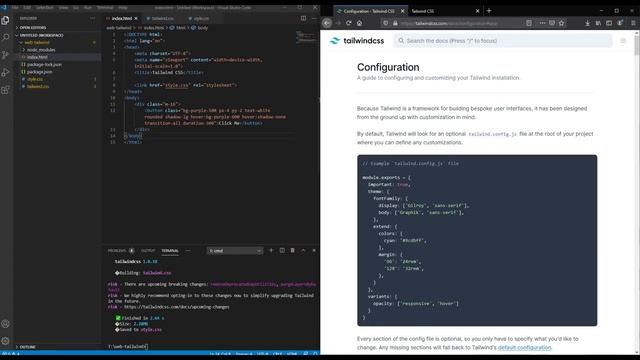Switch to the style.css editor tab

[x=202, y=18]
